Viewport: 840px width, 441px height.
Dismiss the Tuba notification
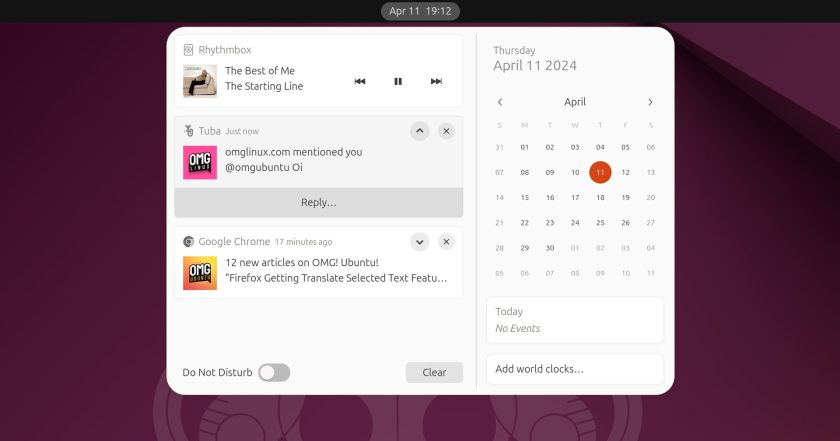point(446,131)
